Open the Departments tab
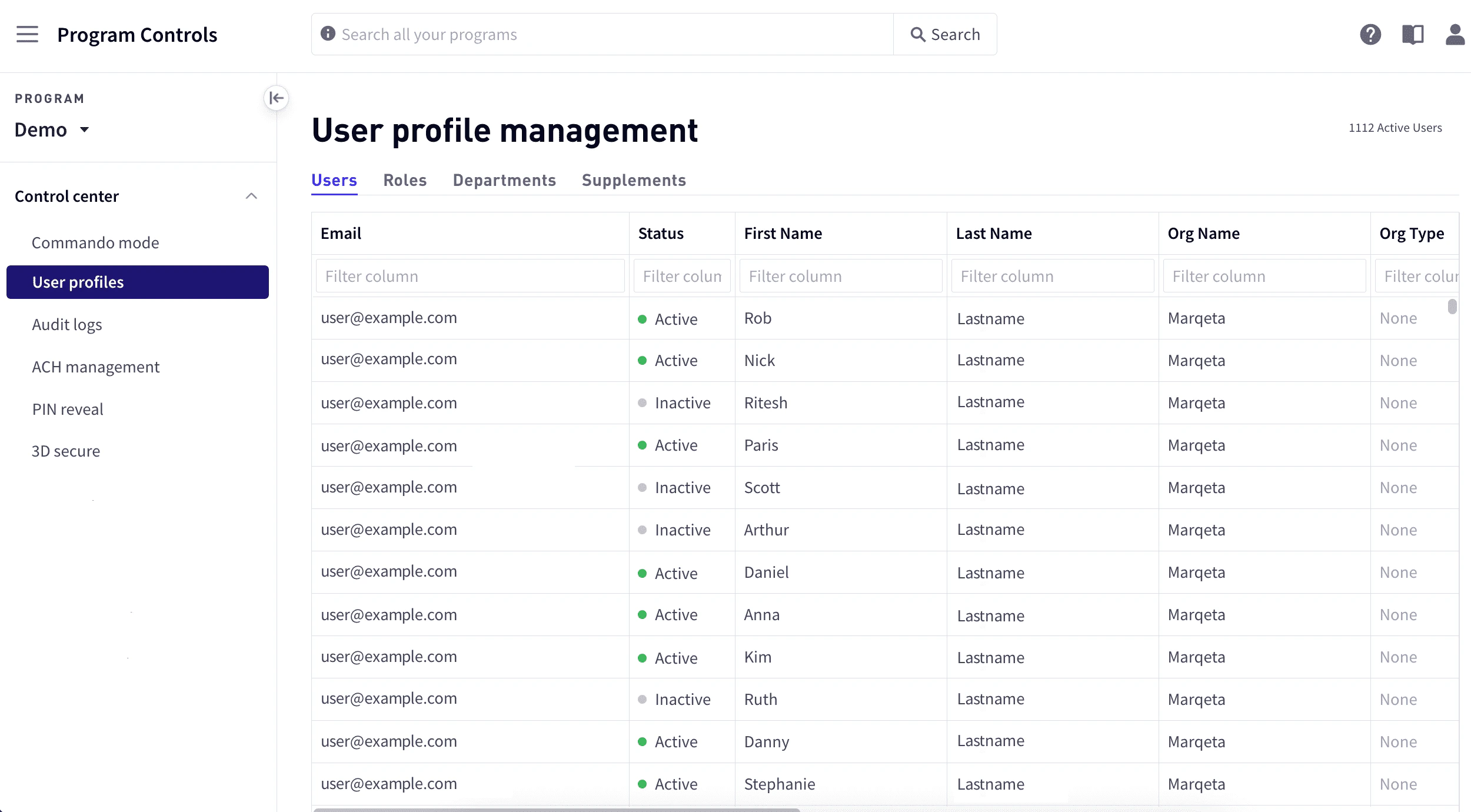The width and height of the screenshot is (1471, 812). [504, 180]
